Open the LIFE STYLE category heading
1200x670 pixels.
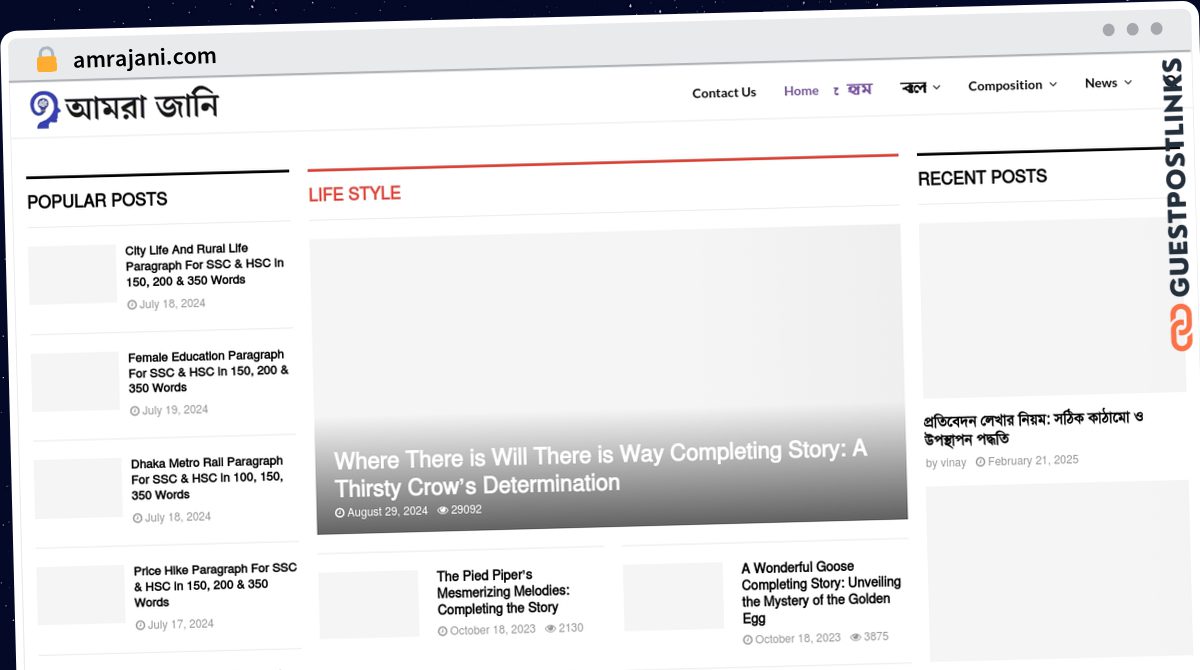[x=354, y=194]
